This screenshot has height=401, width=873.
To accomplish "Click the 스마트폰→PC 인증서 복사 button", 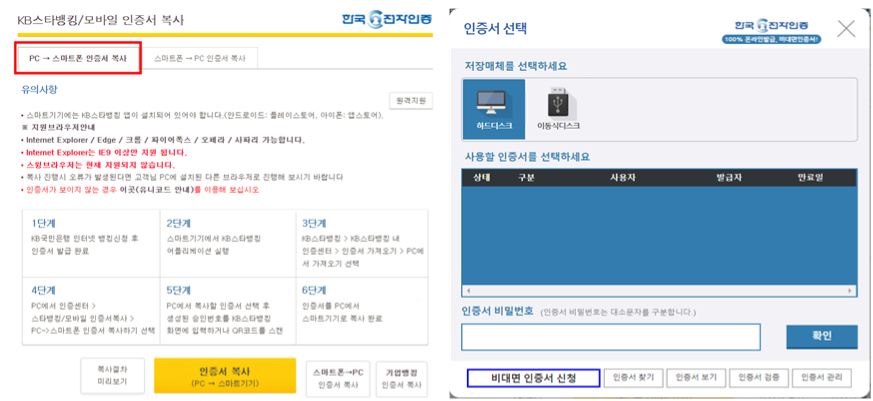I will [x=338, y=379].
